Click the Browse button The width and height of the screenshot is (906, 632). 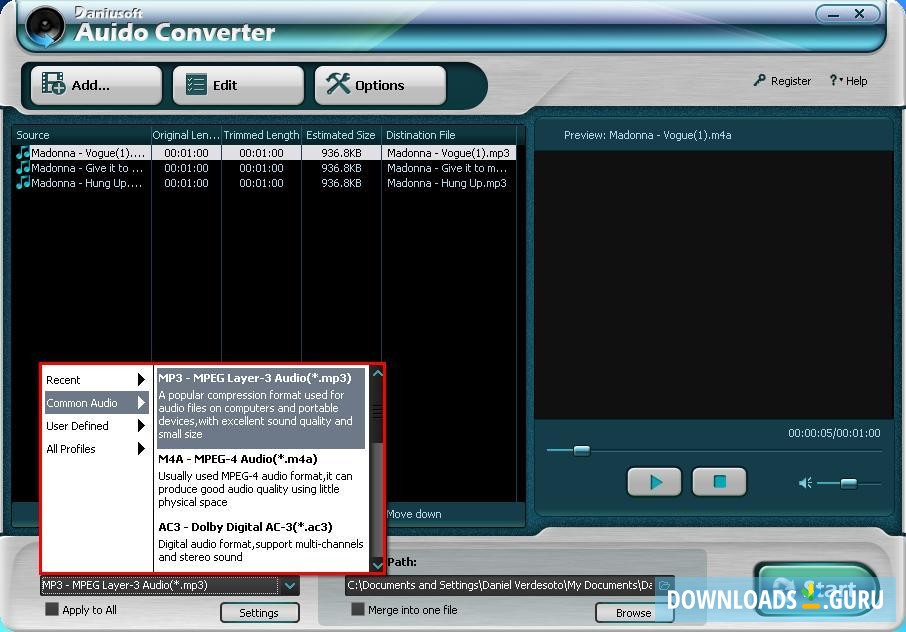pyautogui.click(x=634, y=613)
